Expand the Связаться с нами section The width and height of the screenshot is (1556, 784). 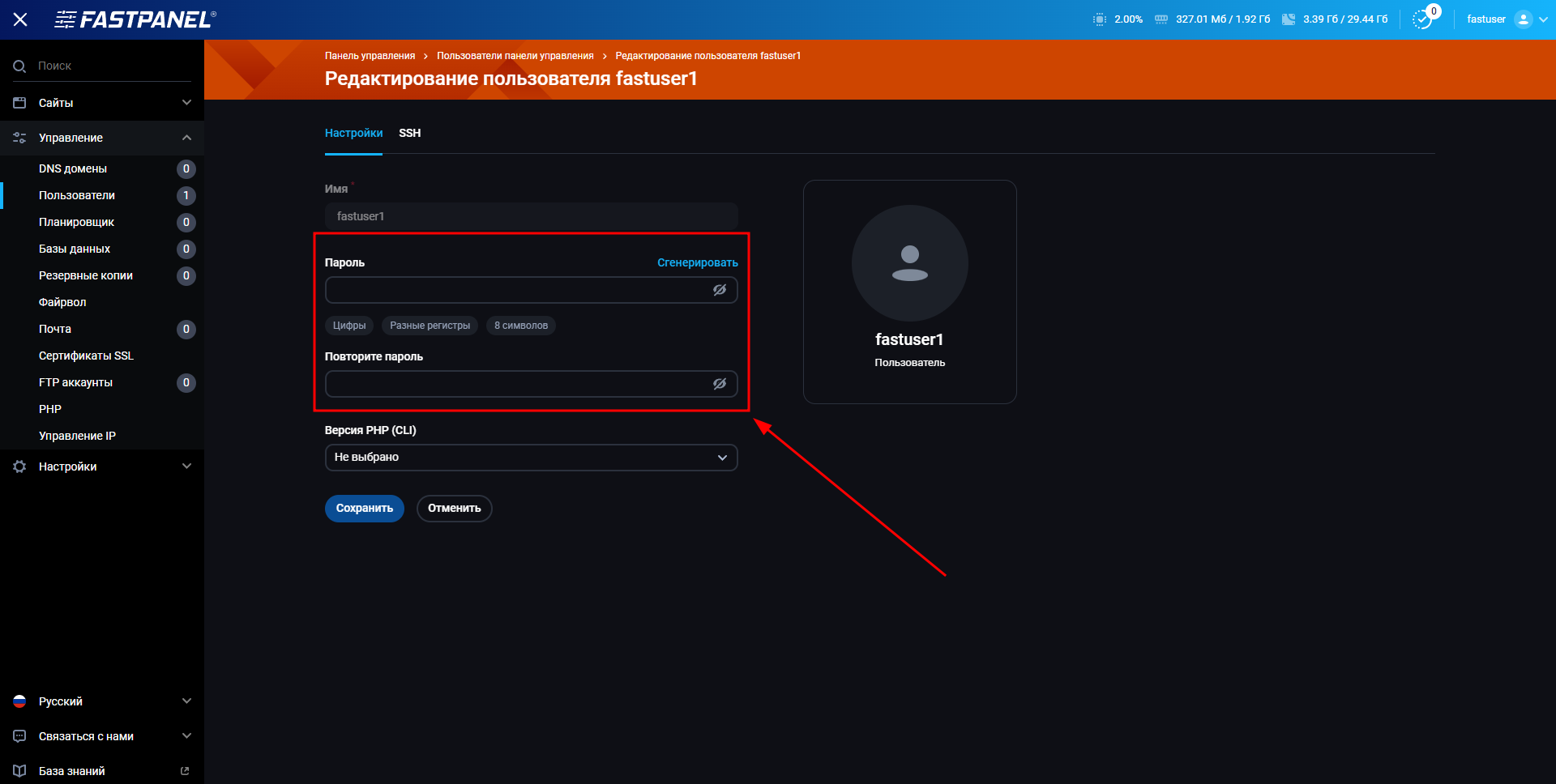pyautogui.click(x=187, y=735)
